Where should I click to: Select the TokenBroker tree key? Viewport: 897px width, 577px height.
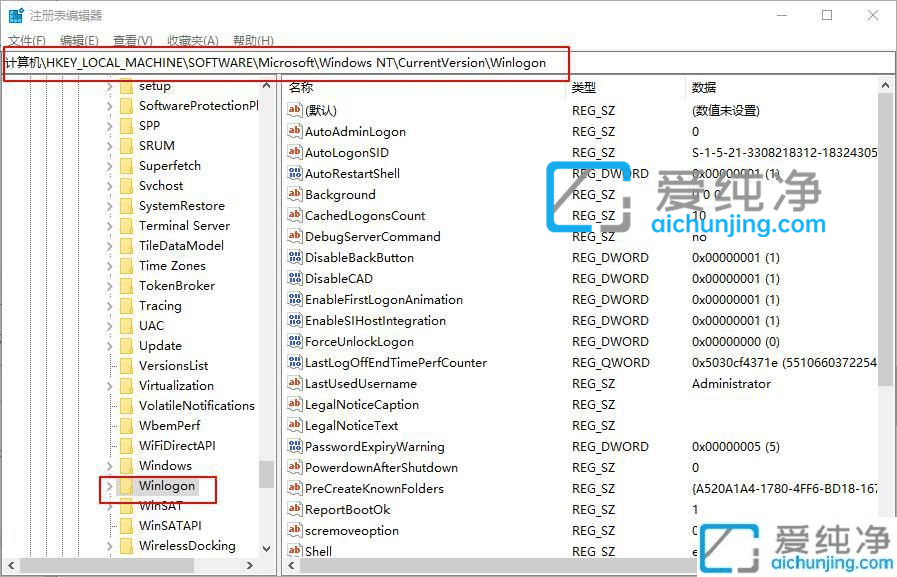click(x=177, y=285)
